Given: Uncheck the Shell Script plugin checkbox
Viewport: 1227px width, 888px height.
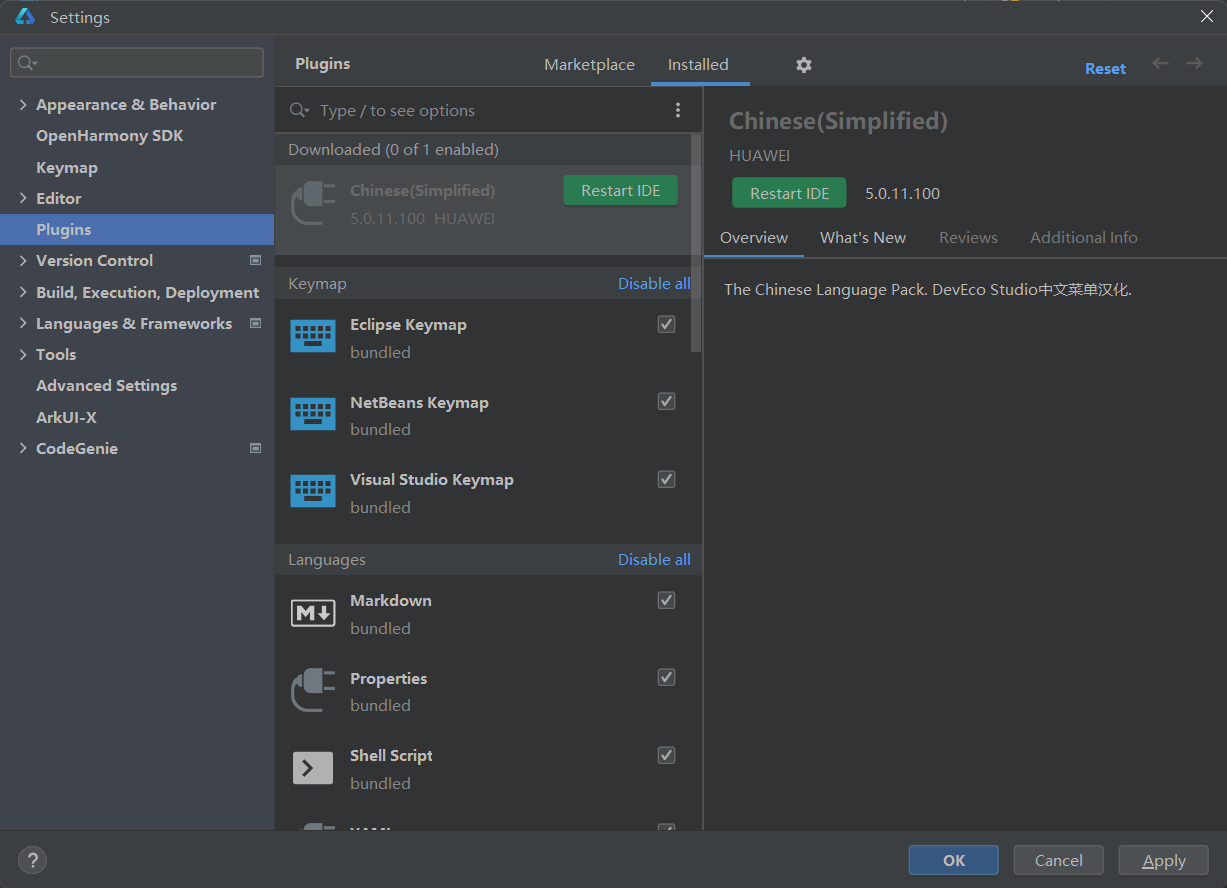Looking at the screenshot, I should tap(666, 755).
